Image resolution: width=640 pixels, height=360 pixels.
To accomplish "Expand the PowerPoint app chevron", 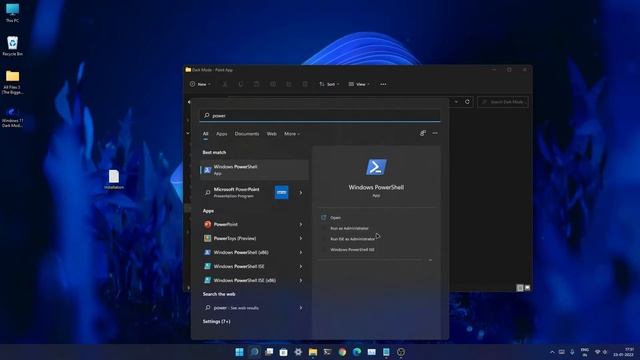I will click(x=301, y=224).
